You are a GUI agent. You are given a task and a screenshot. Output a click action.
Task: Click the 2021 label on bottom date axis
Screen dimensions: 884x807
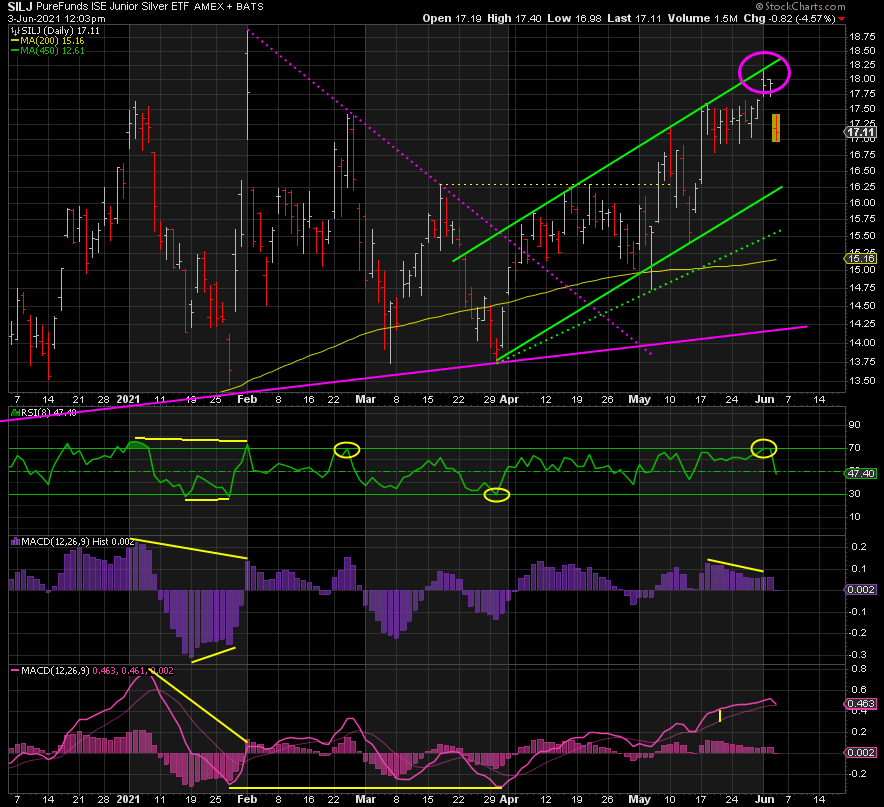click(x=128, y=799)
